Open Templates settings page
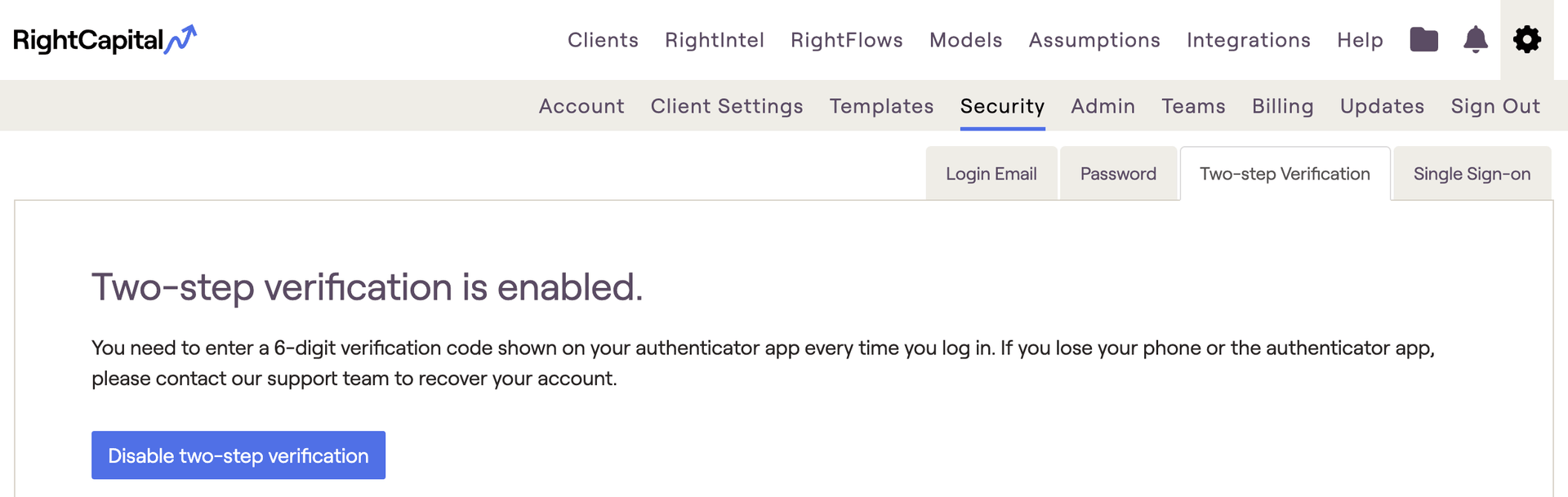The image size is (1568, 497). (x=881, y=106)
